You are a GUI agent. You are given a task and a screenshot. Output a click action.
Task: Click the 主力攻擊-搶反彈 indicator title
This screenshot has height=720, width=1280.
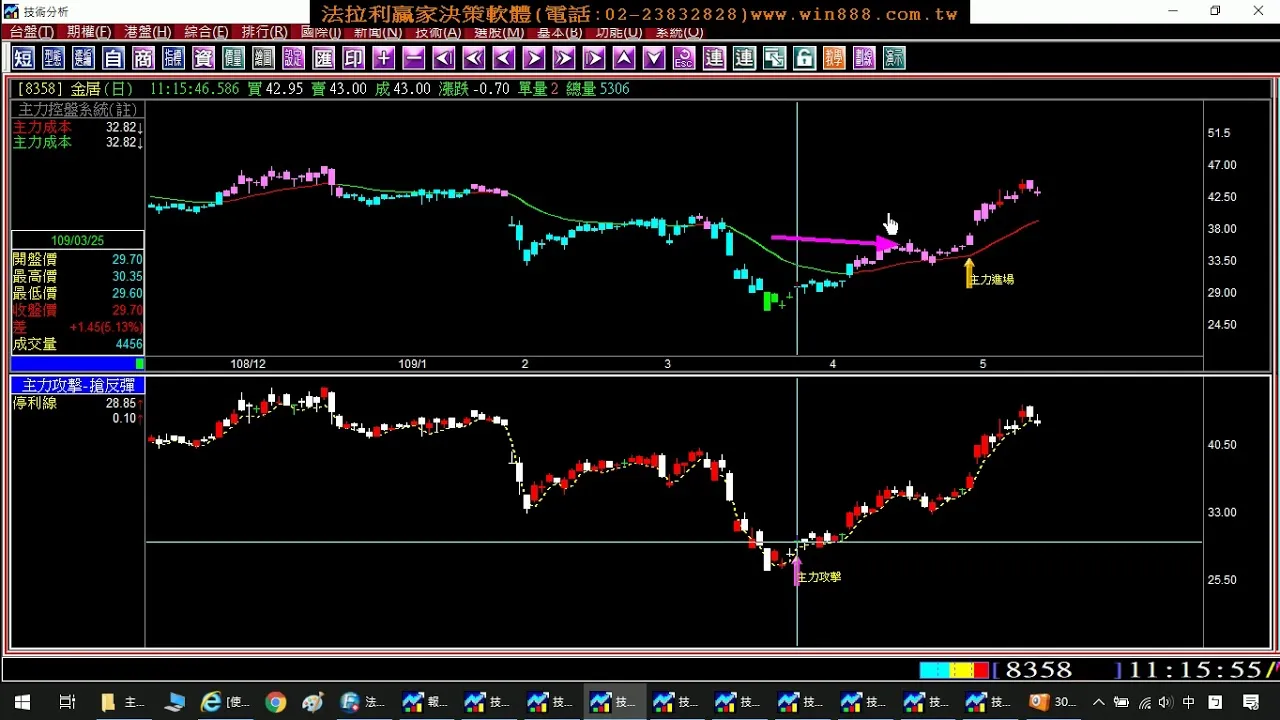point(78,385)
